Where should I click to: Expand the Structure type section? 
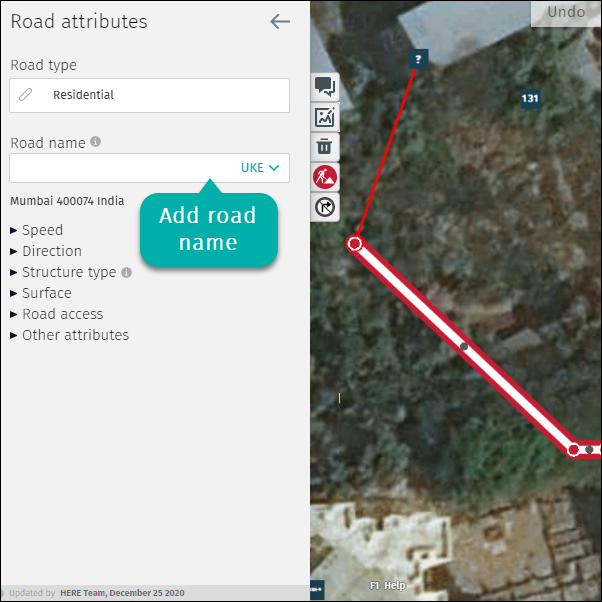[63, 272]
